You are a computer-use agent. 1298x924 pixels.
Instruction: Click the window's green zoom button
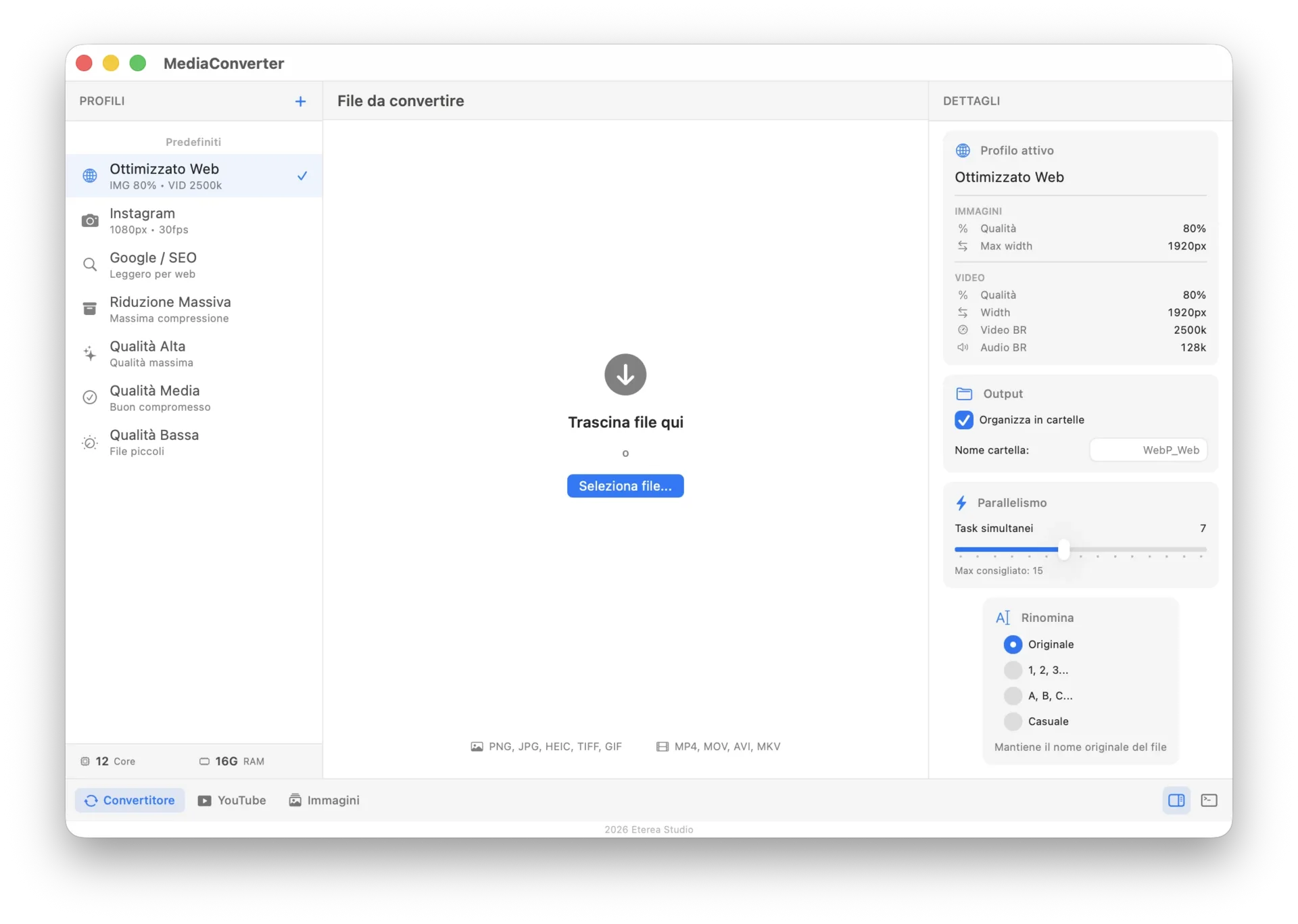coord(138,63)
